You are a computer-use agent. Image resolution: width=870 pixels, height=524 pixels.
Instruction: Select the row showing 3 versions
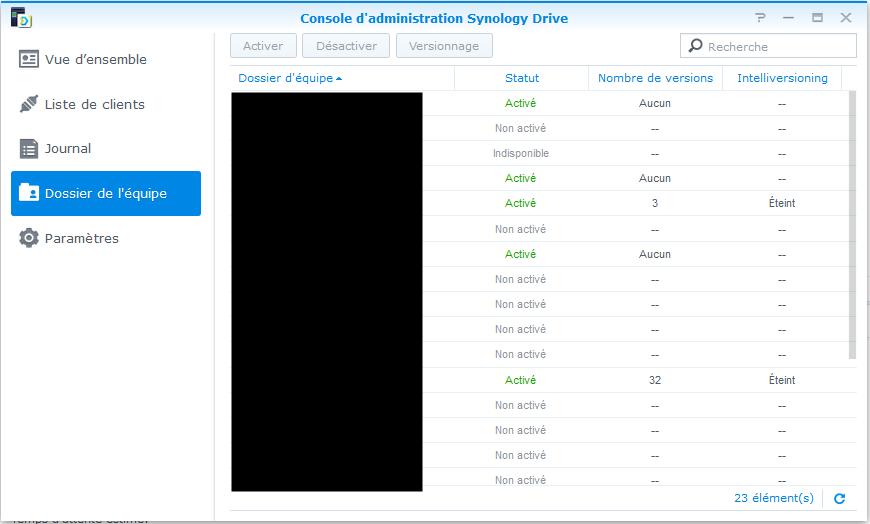539,203
